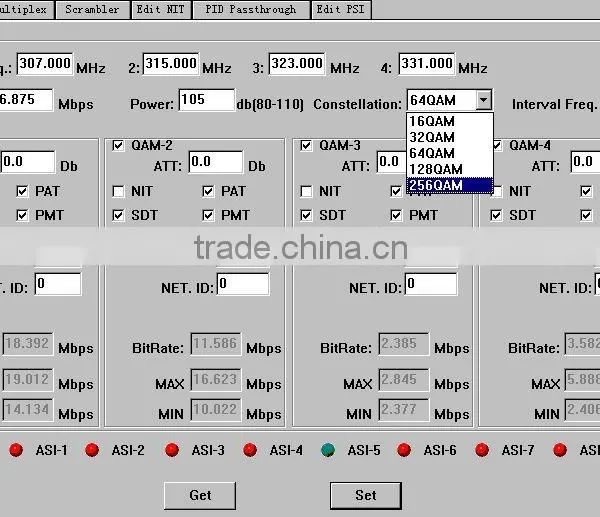Viewport: 600px width, 517px height.
Task: Toggle the PMT checkbox in QAM-2
Action: coord(208,215)
